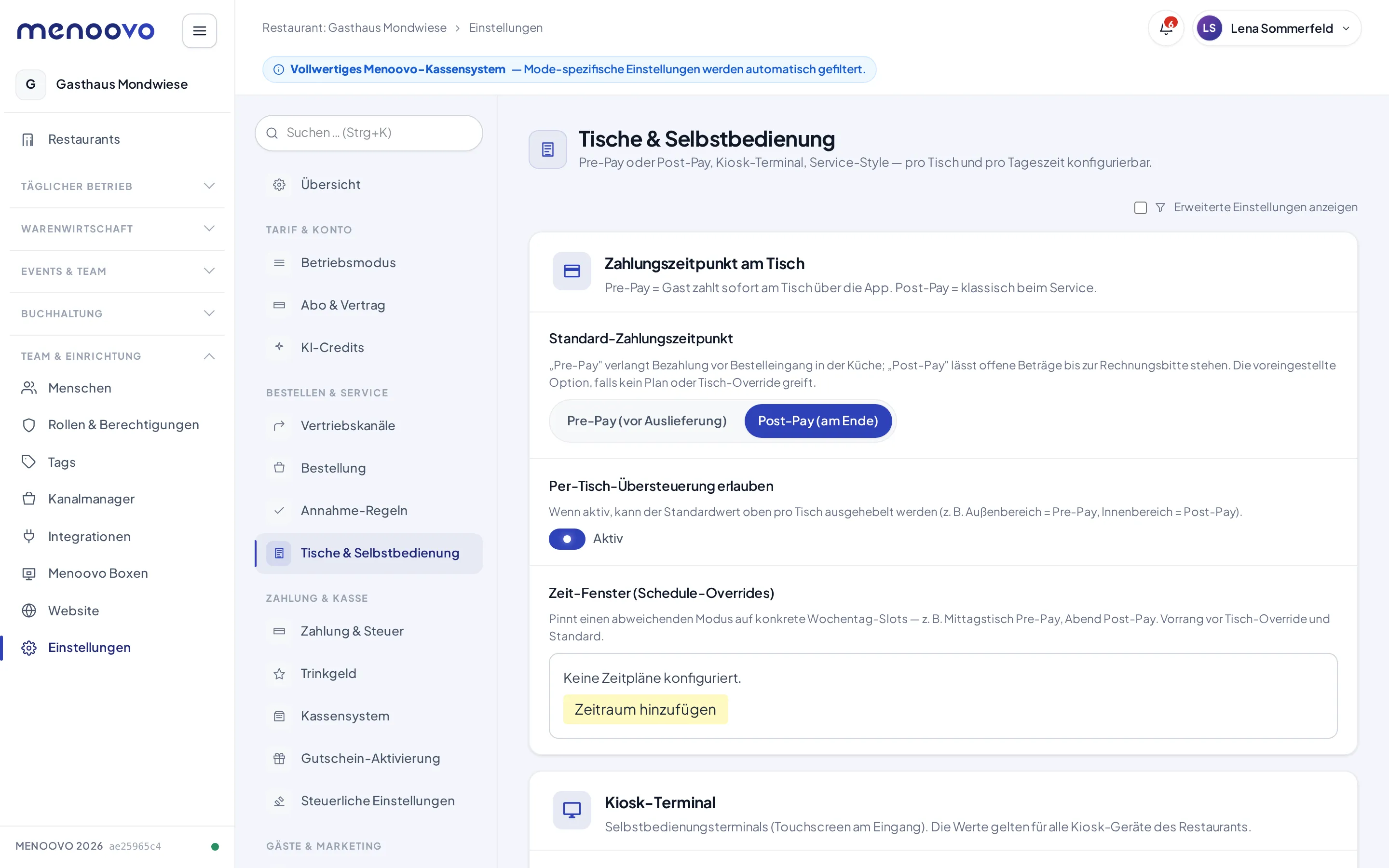Open Lena Sommerfeld user dropdown
The height and width of the screenshot is (868, 1389).
pos(1277,28)
